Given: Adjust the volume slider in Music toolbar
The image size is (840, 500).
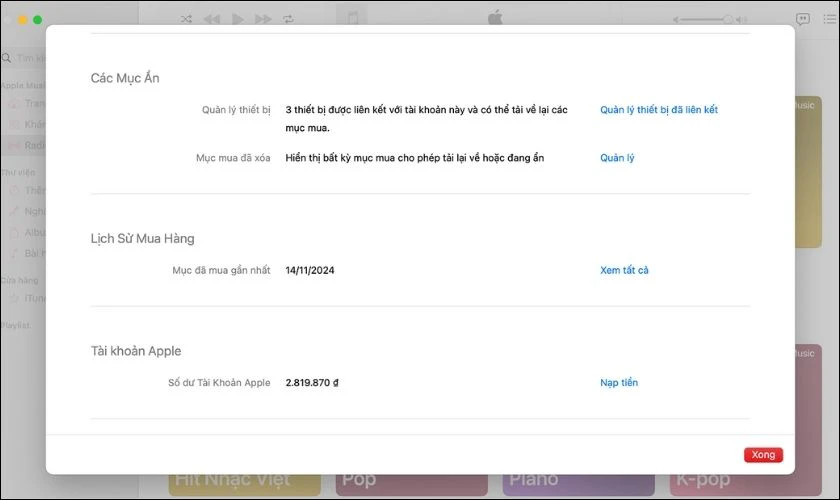Looking at the screenshot, I should (x=706, y=20).
